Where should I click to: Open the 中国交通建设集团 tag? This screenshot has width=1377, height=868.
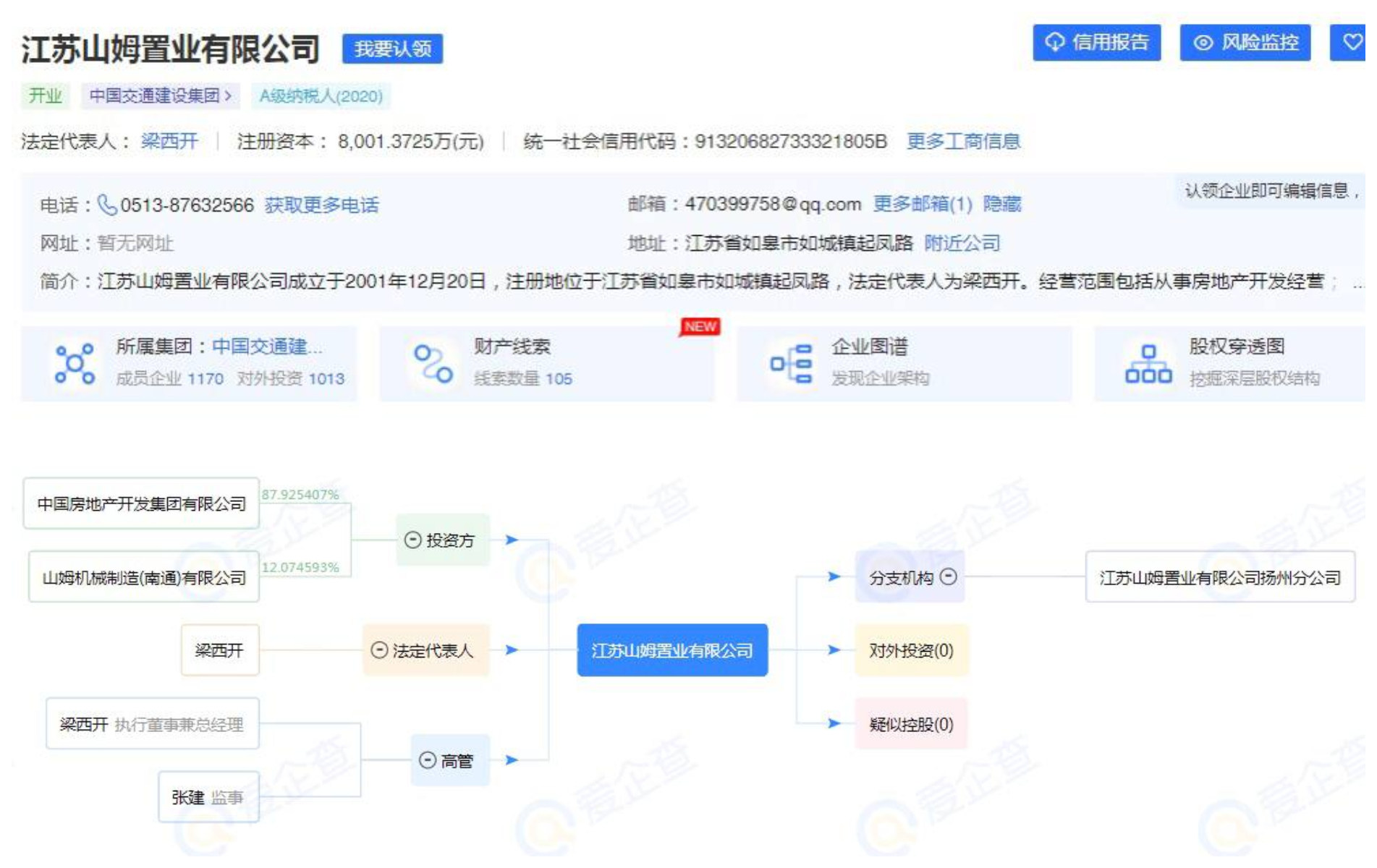[160, 96]
